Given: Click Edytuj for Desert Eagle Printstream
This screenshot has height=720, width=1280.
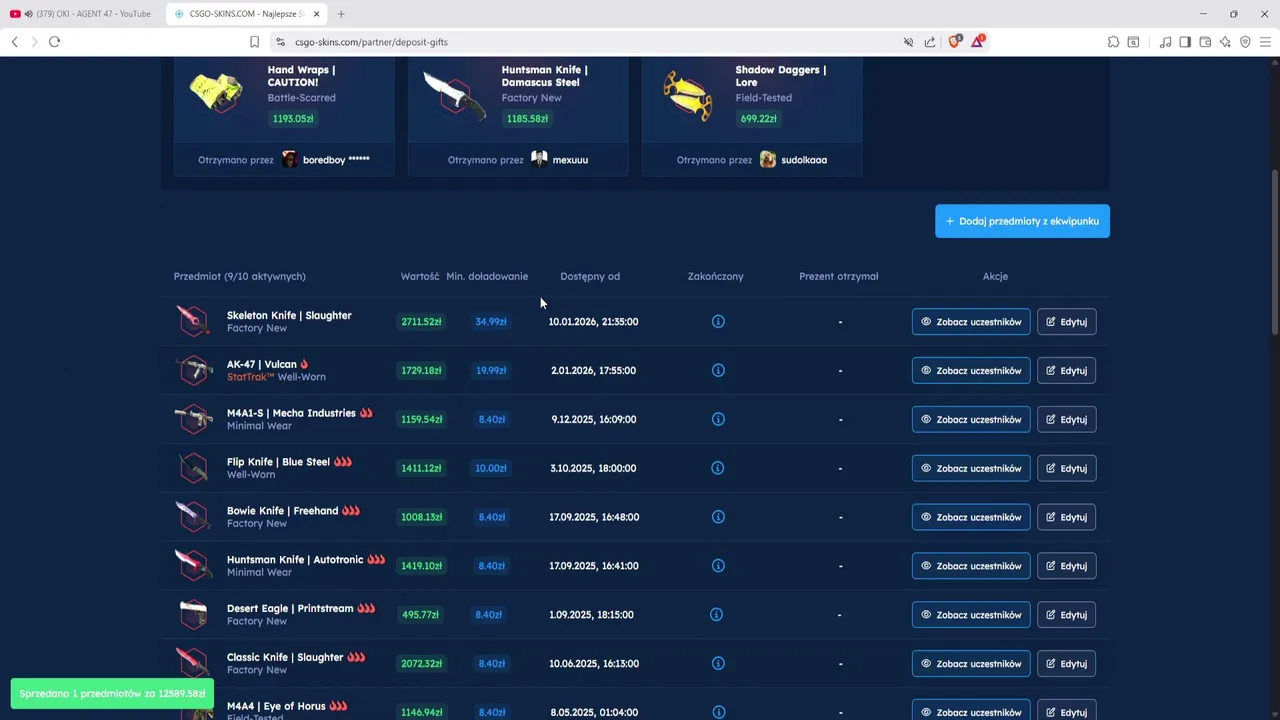Looking at the screenshot, I should [1067, 615].
